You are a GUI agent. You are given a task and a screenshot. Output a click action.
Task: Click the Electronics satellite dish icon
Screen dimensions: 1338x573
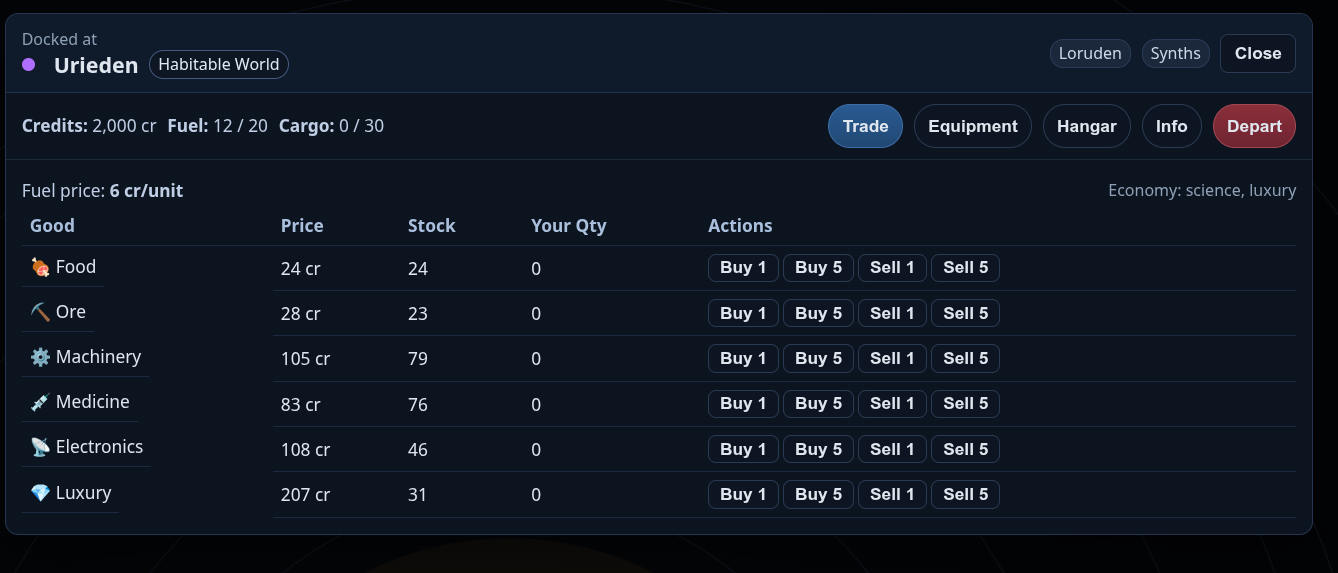click(x=40, y=447)
